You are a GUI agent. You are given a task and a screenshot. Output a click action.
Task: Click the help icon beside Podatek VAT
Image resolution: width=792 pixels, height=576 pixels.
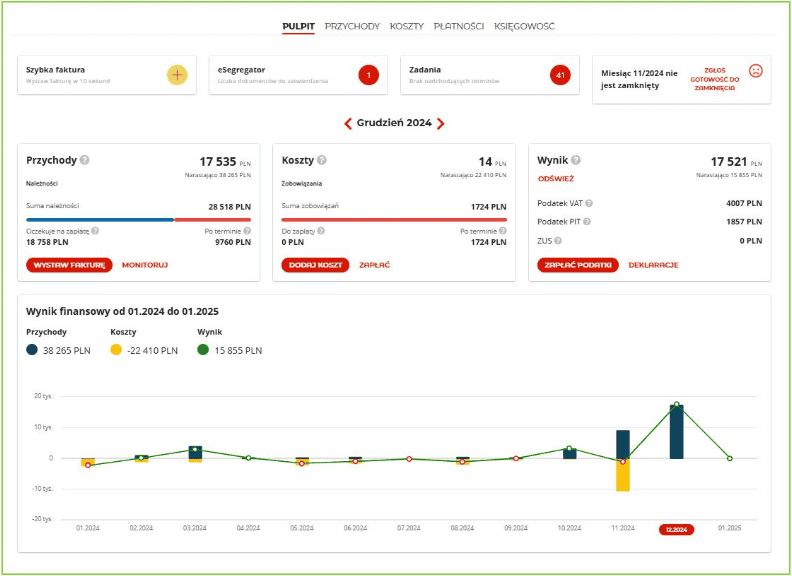pyautogui.click(x=589, y=203)
